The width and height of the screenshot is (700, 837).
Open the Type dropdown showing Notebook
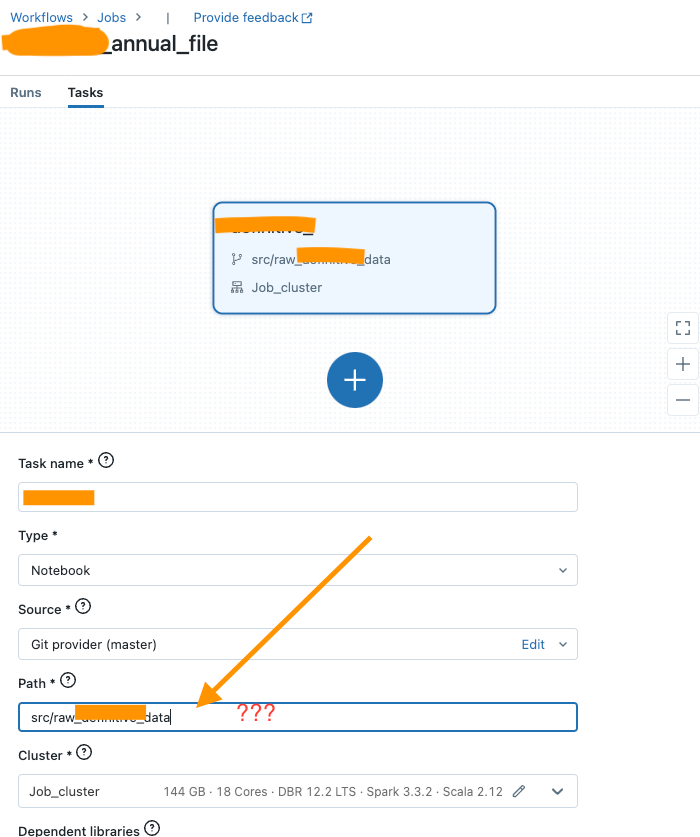297,570
